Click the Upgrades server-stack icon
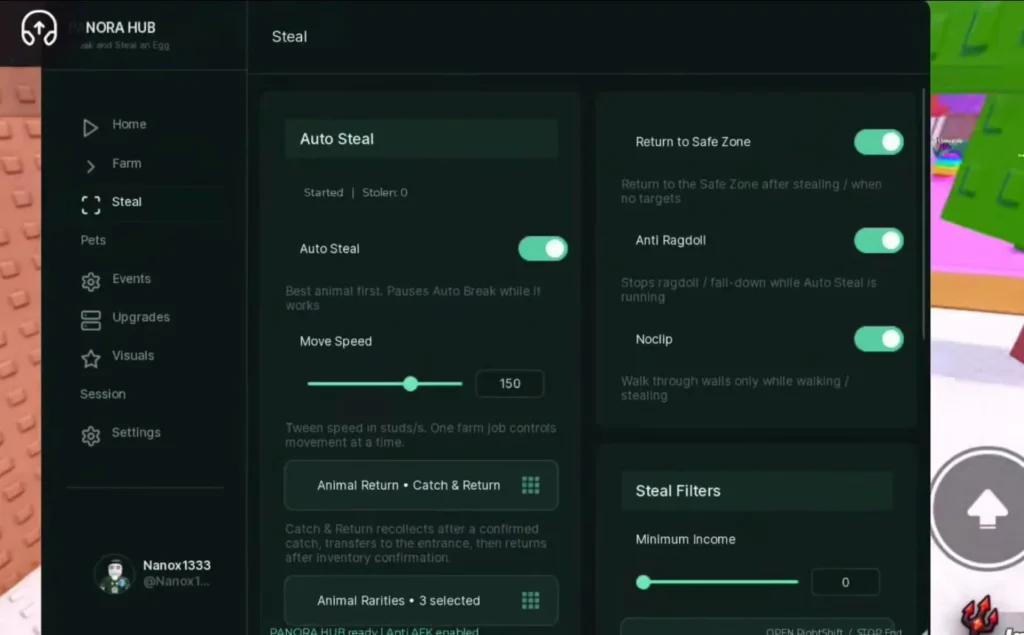1024x635 pixels. click(91, 320)
